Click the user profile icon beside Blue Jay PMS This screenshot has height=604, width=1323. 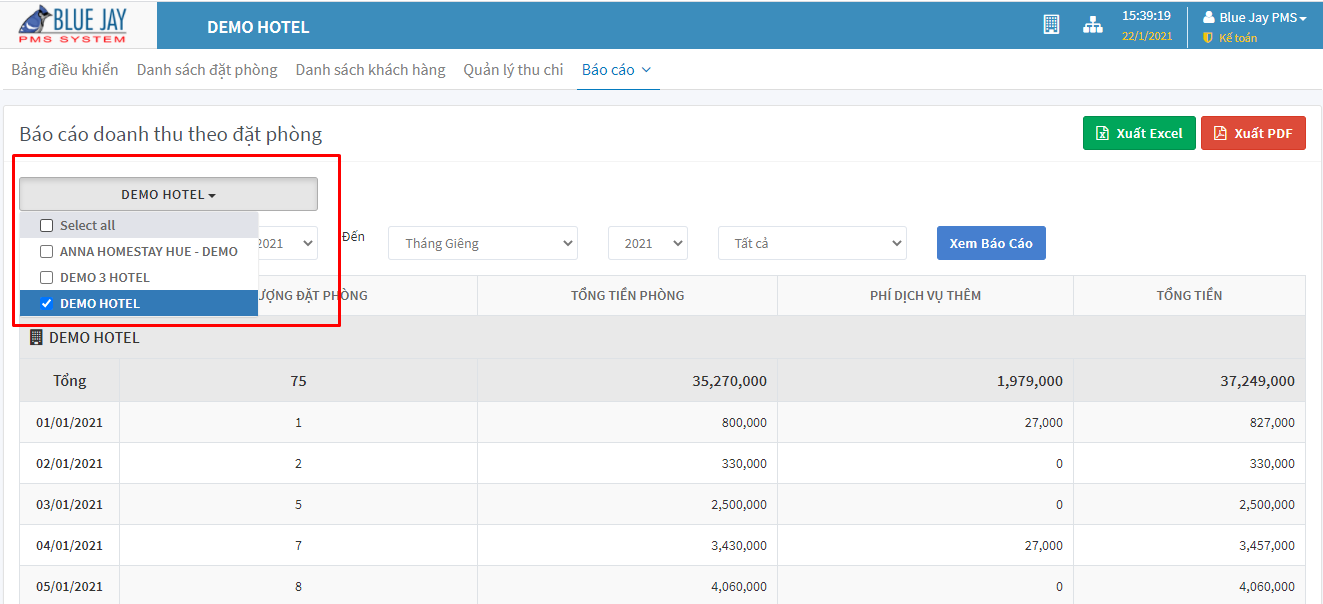pyautogui.click(x=1208, y=17)
